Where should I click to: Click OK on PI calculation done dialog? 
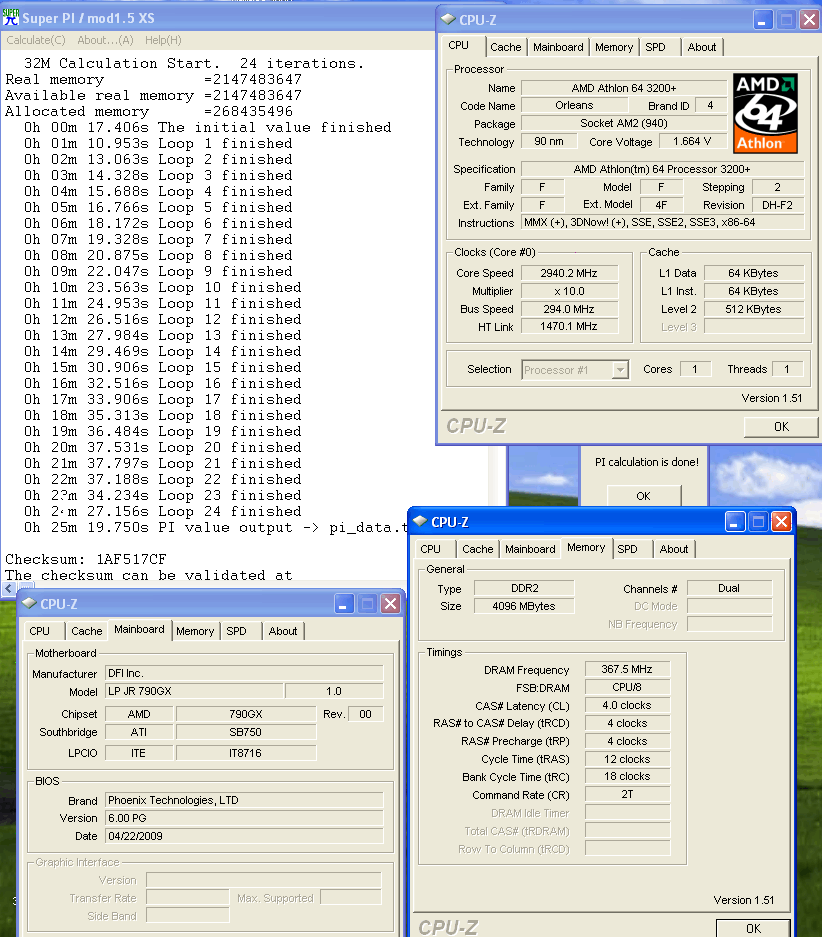643,496
